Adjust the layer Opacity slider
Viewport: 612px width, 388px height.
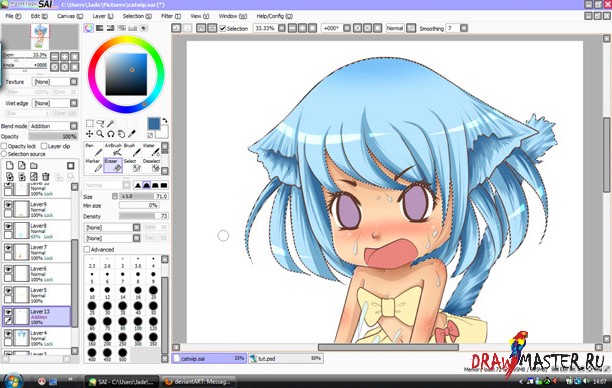tap(53, 137)
